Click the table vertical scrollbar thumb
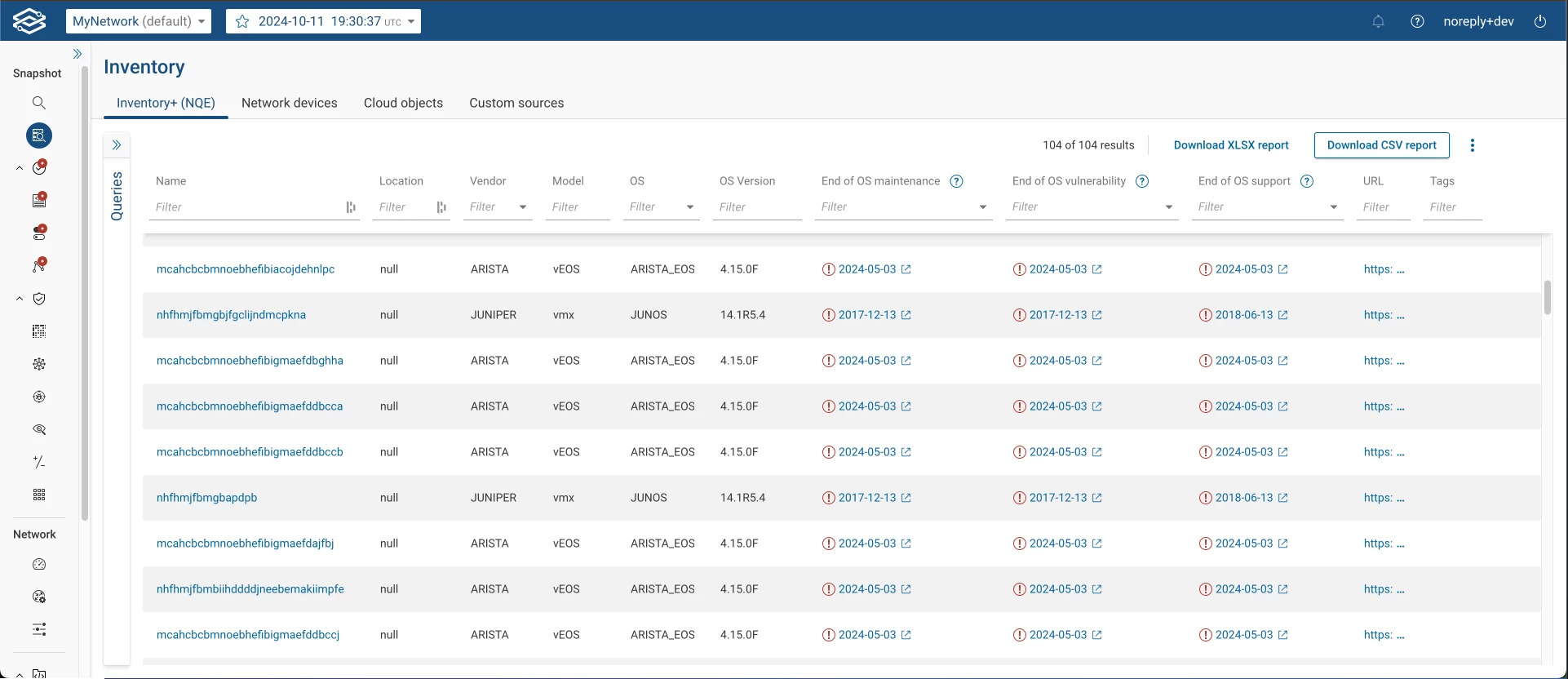1568x679 pixels. pyautogui.click(x=1547, y=298)
